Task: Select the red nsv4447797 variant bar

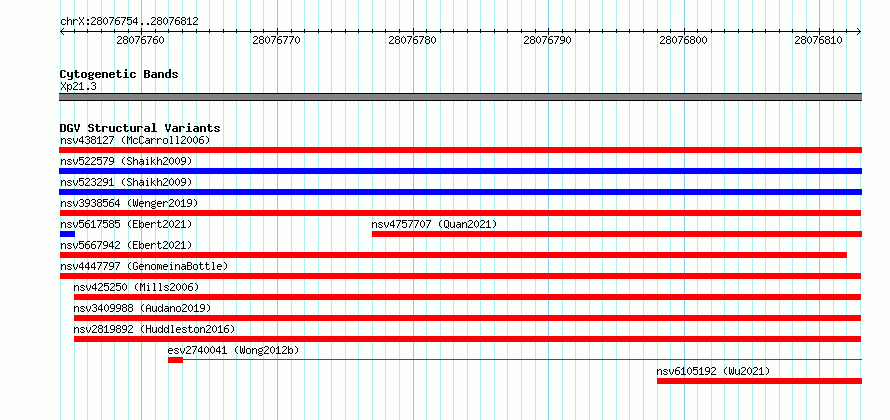Action: point(460,276)
